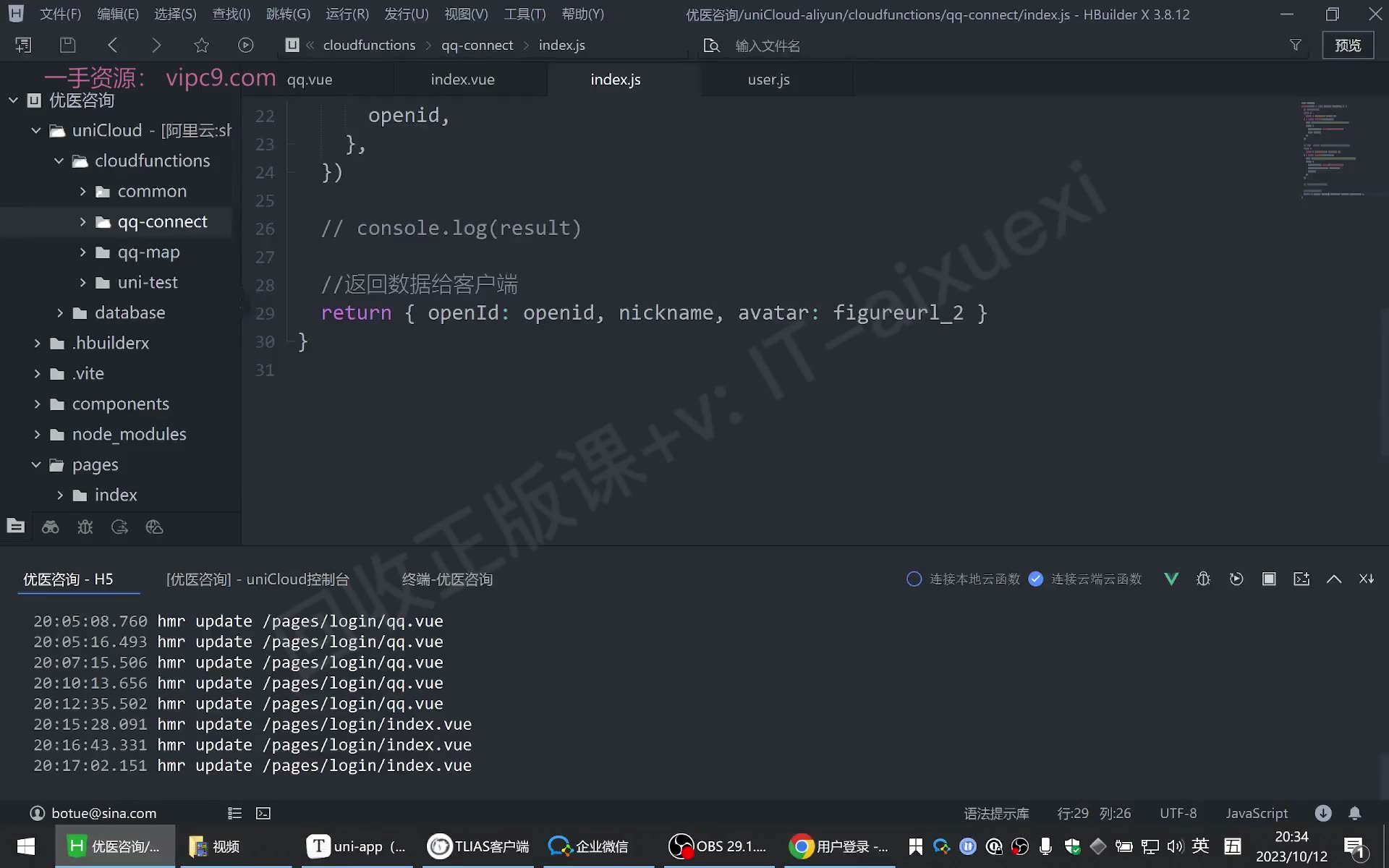
Task: Open the [优医咨询] - uniCloud控制台 console tab
Action: click(x=258, y=579)
